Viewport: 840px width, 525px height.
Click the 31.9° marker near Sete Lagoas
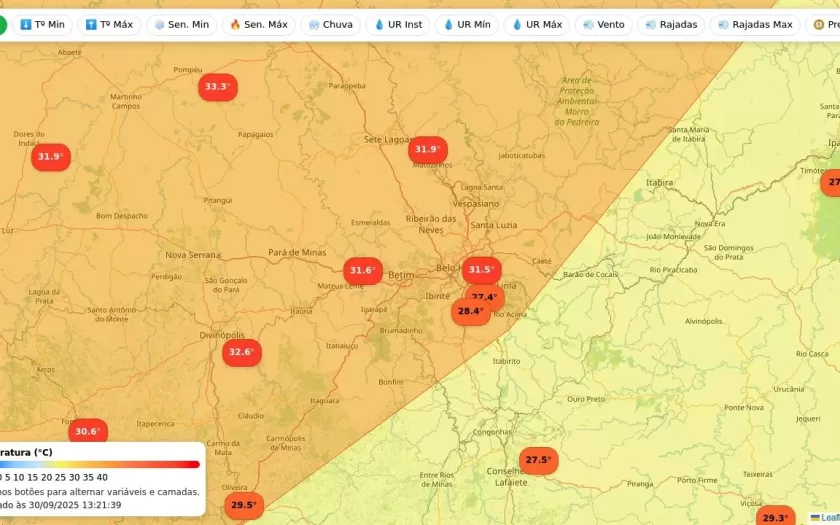[427, 150]
